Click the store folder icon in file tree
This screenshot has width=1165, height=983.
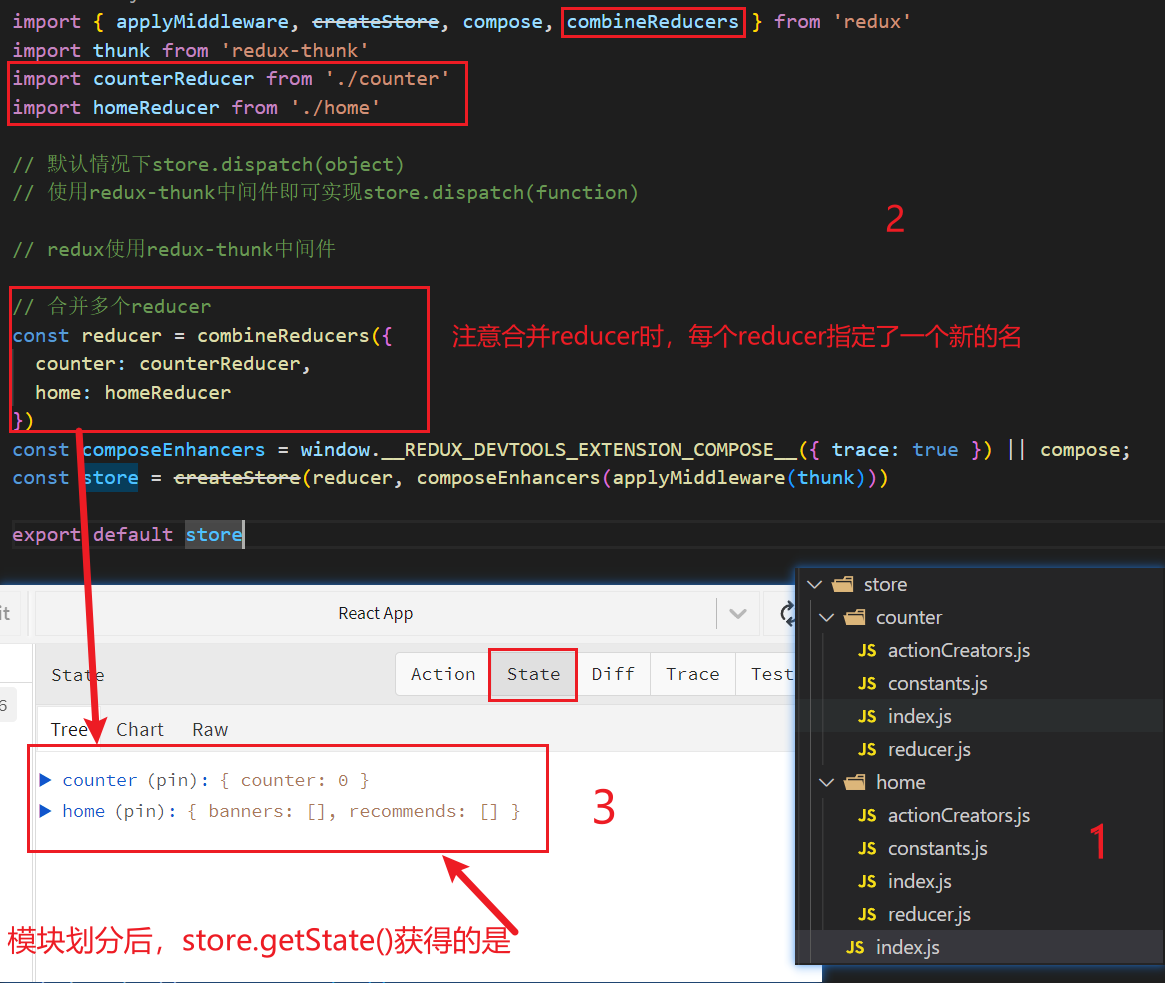843,585
